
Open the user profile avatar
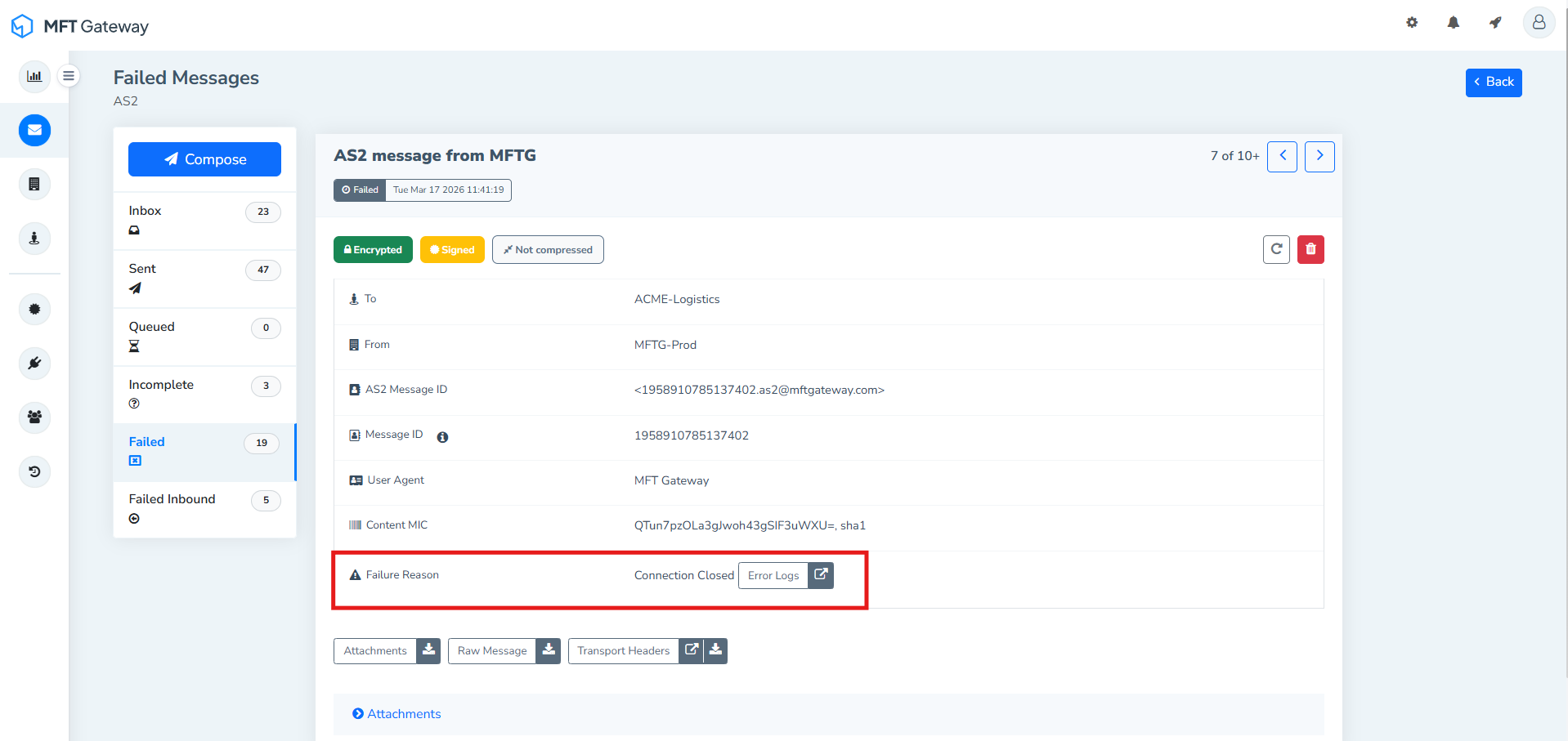(x=1538, y=23)
